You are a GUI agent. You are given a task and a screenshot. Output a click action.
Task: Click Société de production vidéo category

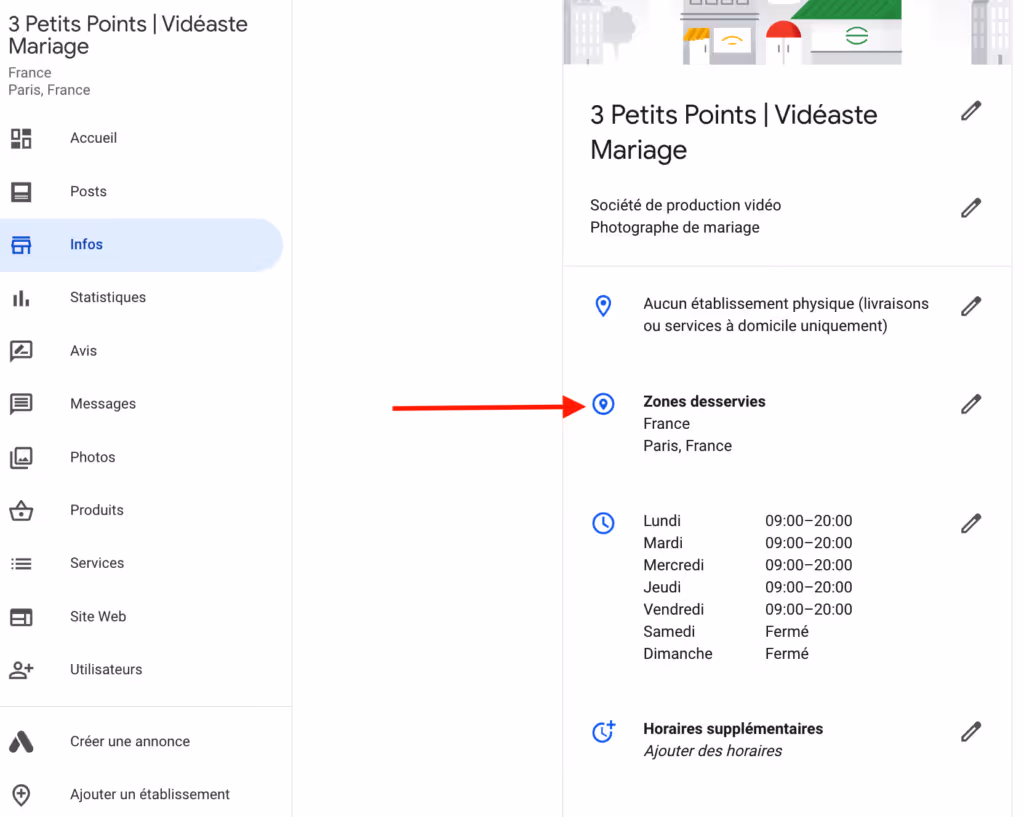click(685, 206)
